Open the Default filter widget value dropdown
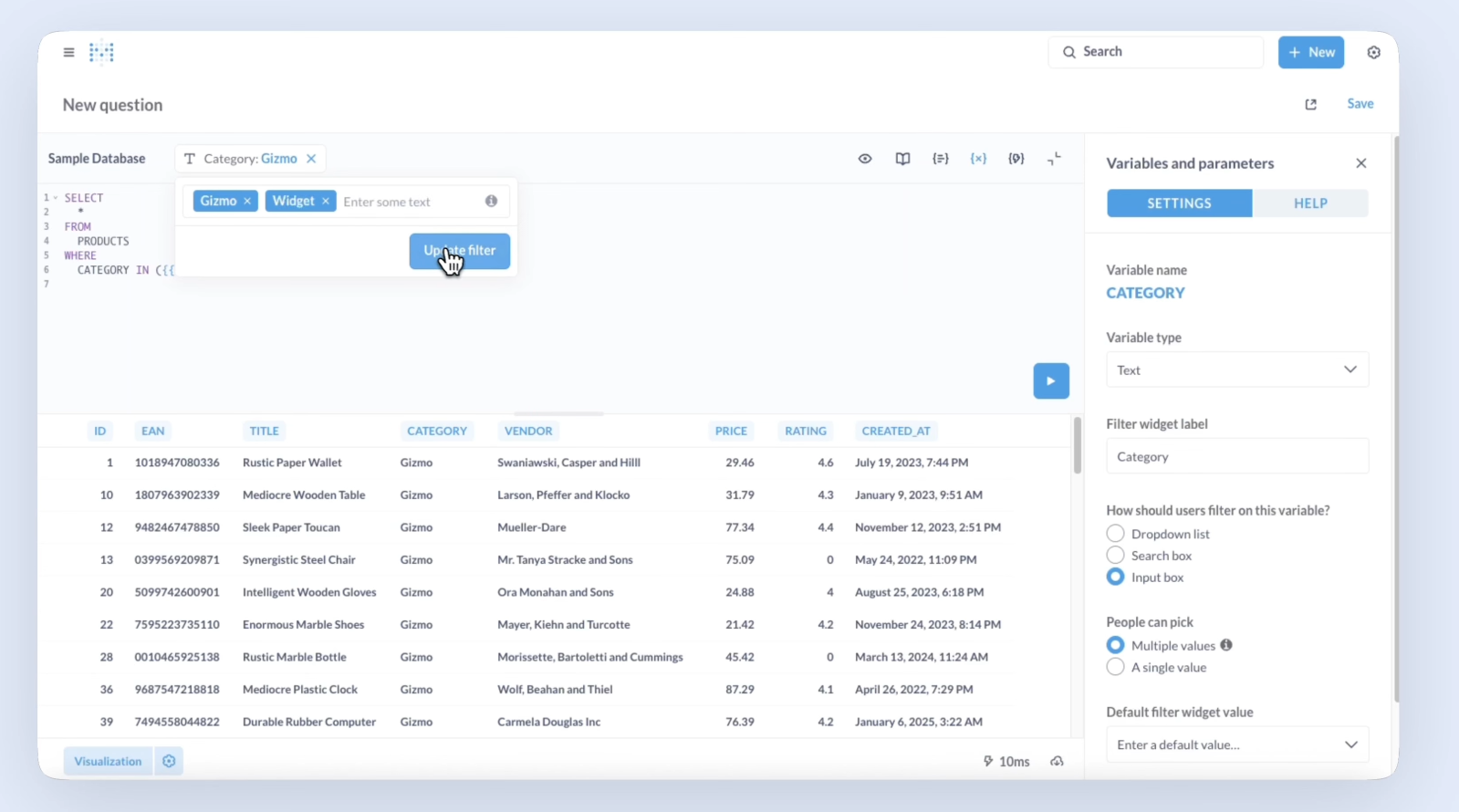 (1236, 744)
